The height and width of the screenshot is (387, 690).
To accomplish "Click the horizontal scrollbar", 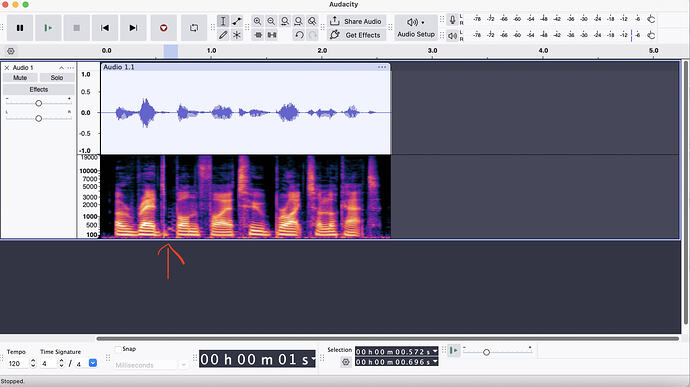I will coord(387,339).
